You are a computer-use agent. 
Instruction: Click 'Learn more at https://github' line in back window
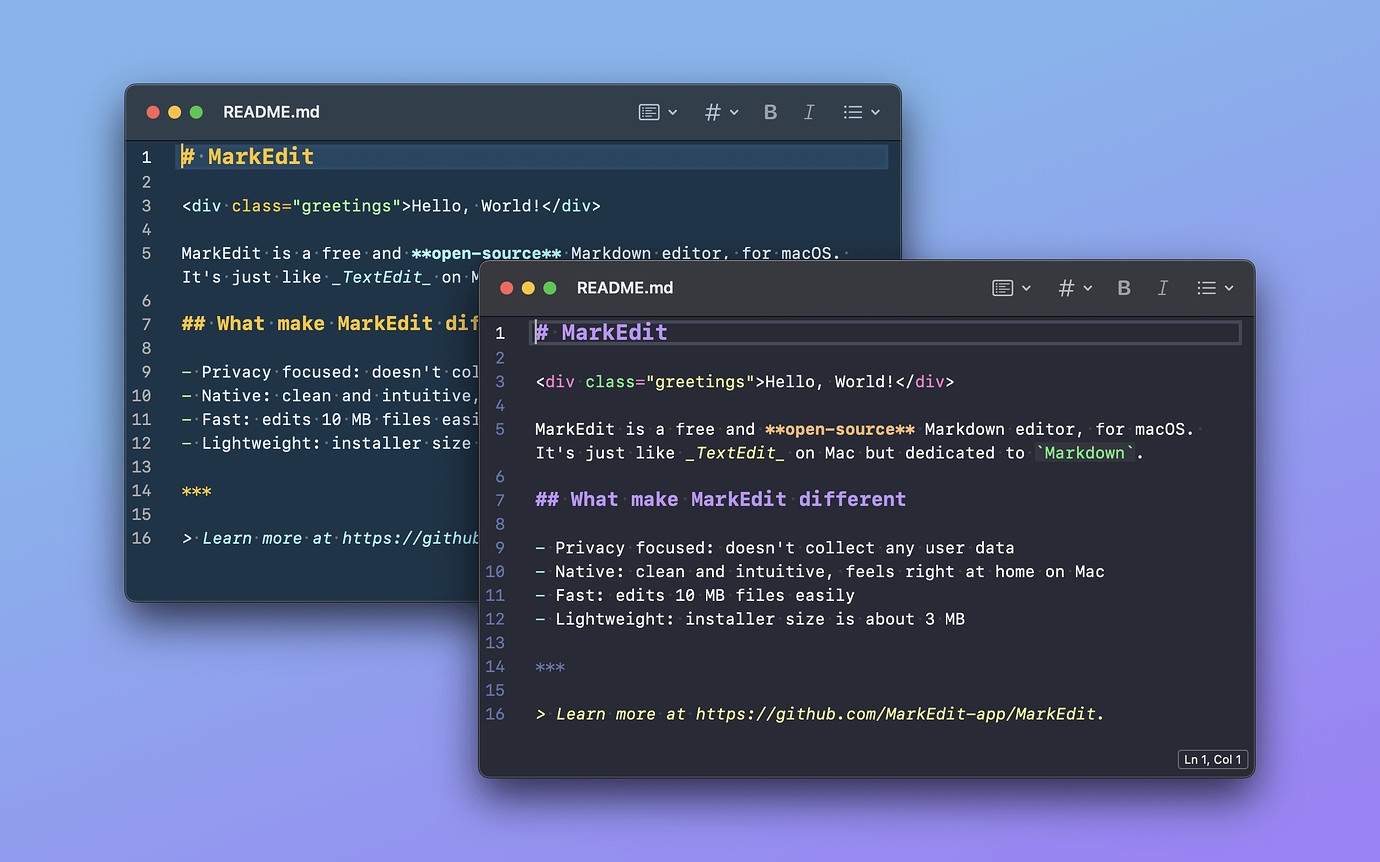click(331, 538)
